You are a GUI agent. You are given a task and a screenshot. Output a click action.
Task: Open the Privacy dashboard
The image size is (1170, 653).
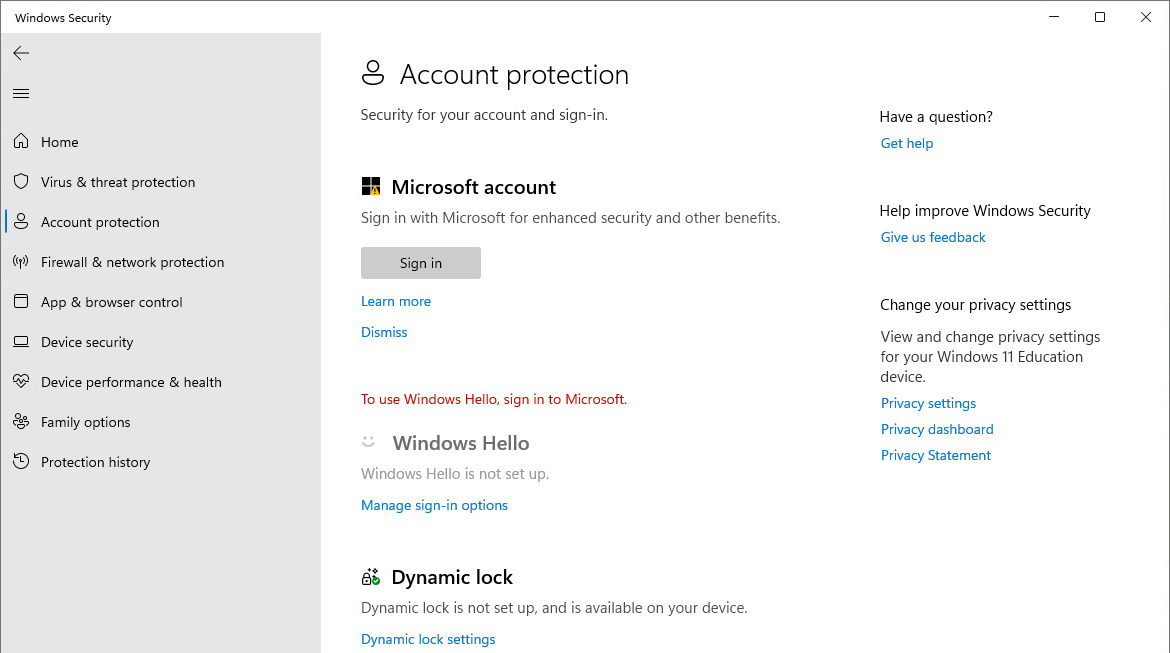coord(937,428)
